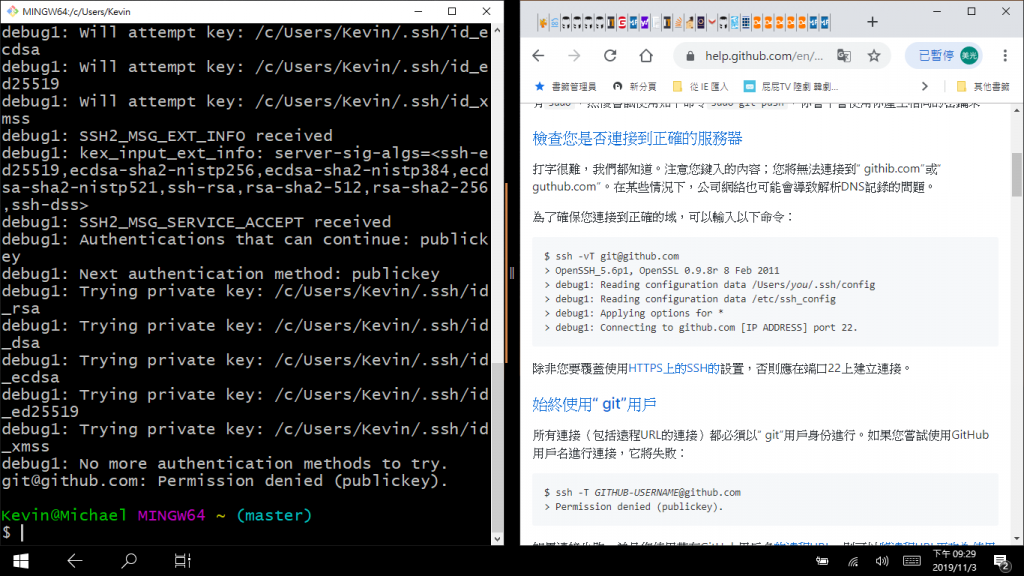The width and height of the screenshot is (1024, 576).
Task: Click the SSH2_MSG_SERVICE_ACCEPT received line
Action: [196, 223]
